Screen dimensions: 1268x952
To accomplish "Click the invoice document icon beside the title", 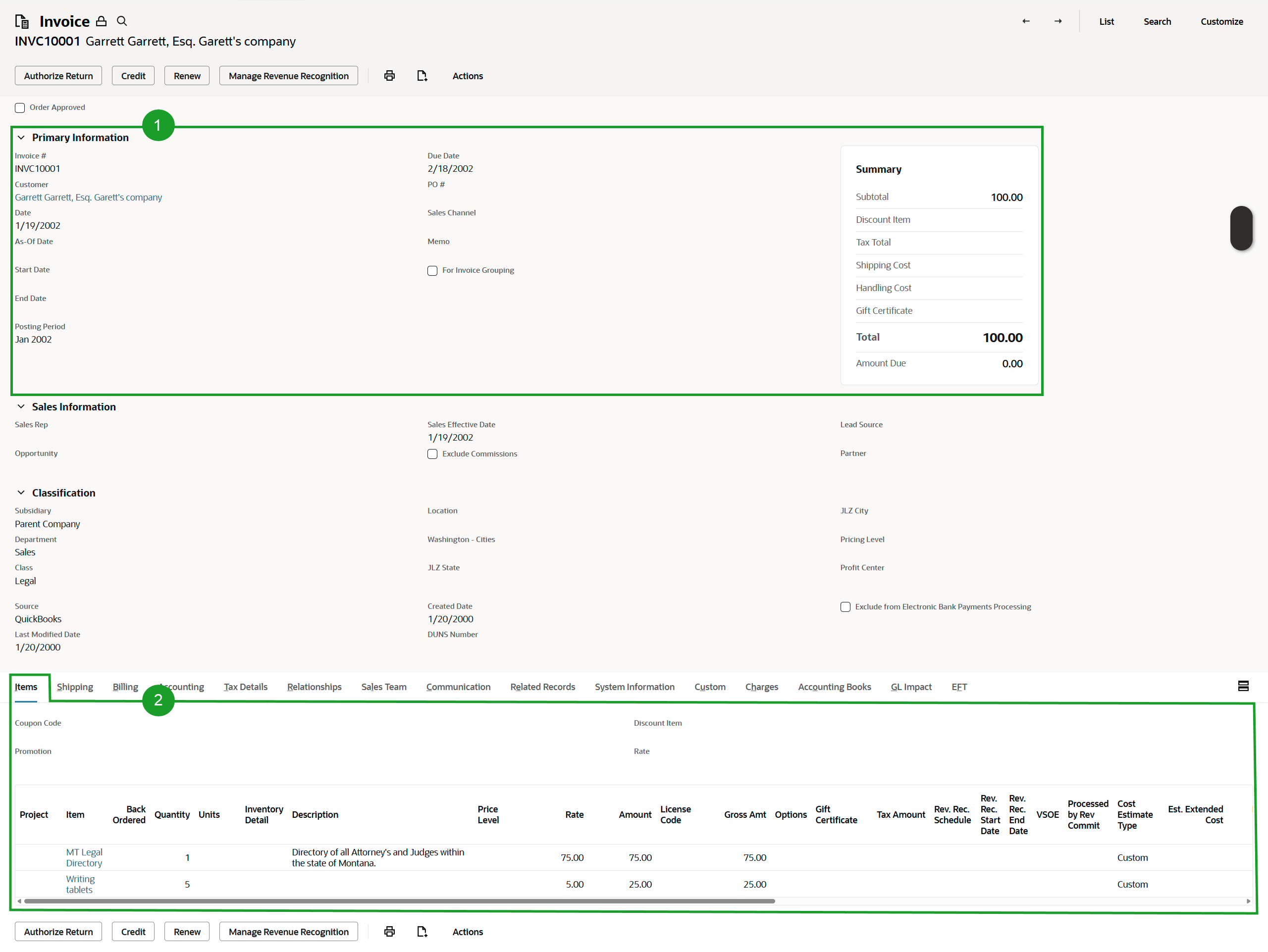I will click(x=22, y=21).
